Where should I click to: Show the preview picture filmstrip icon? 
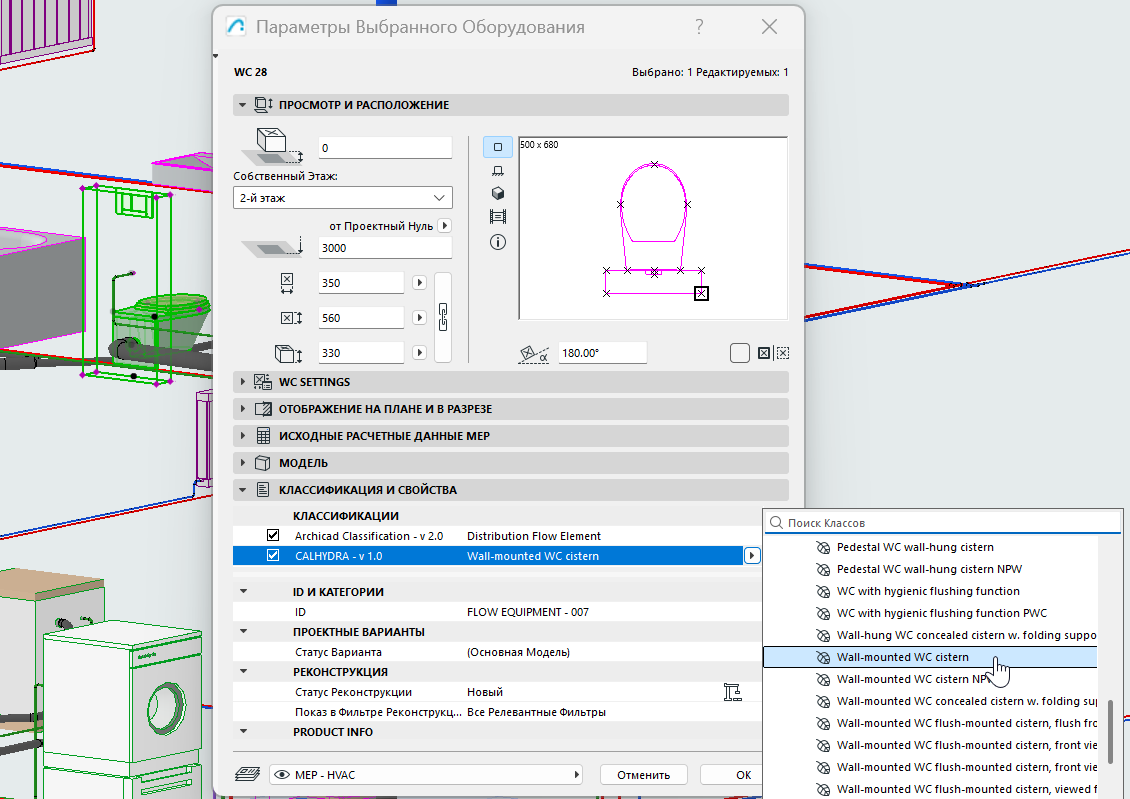(497, 217)
